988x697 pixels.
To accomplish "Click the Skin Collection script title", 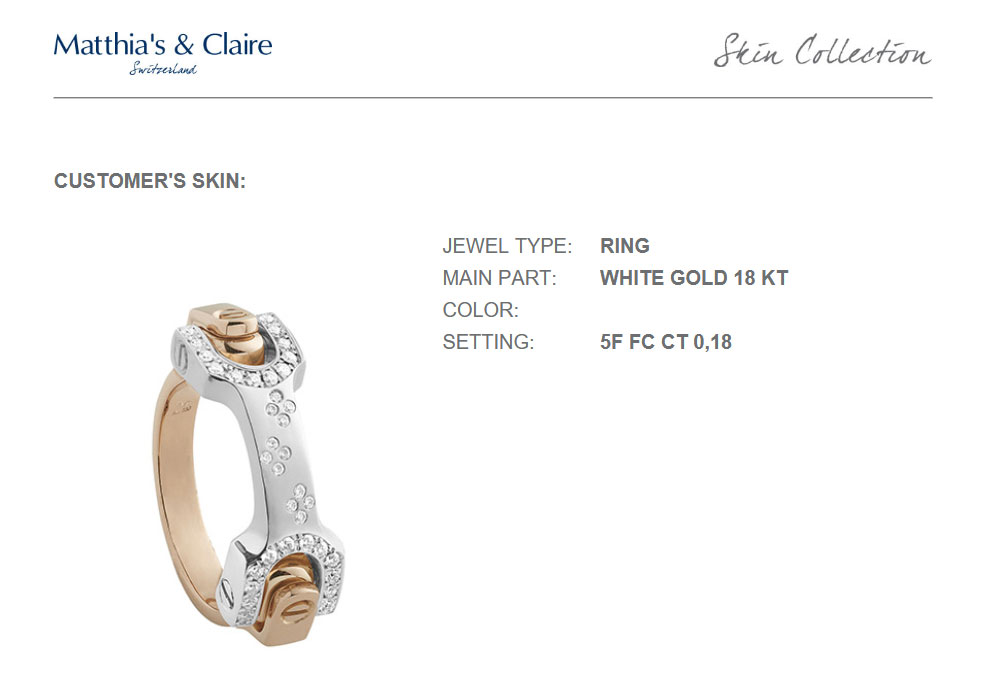I will click(822, 50).
